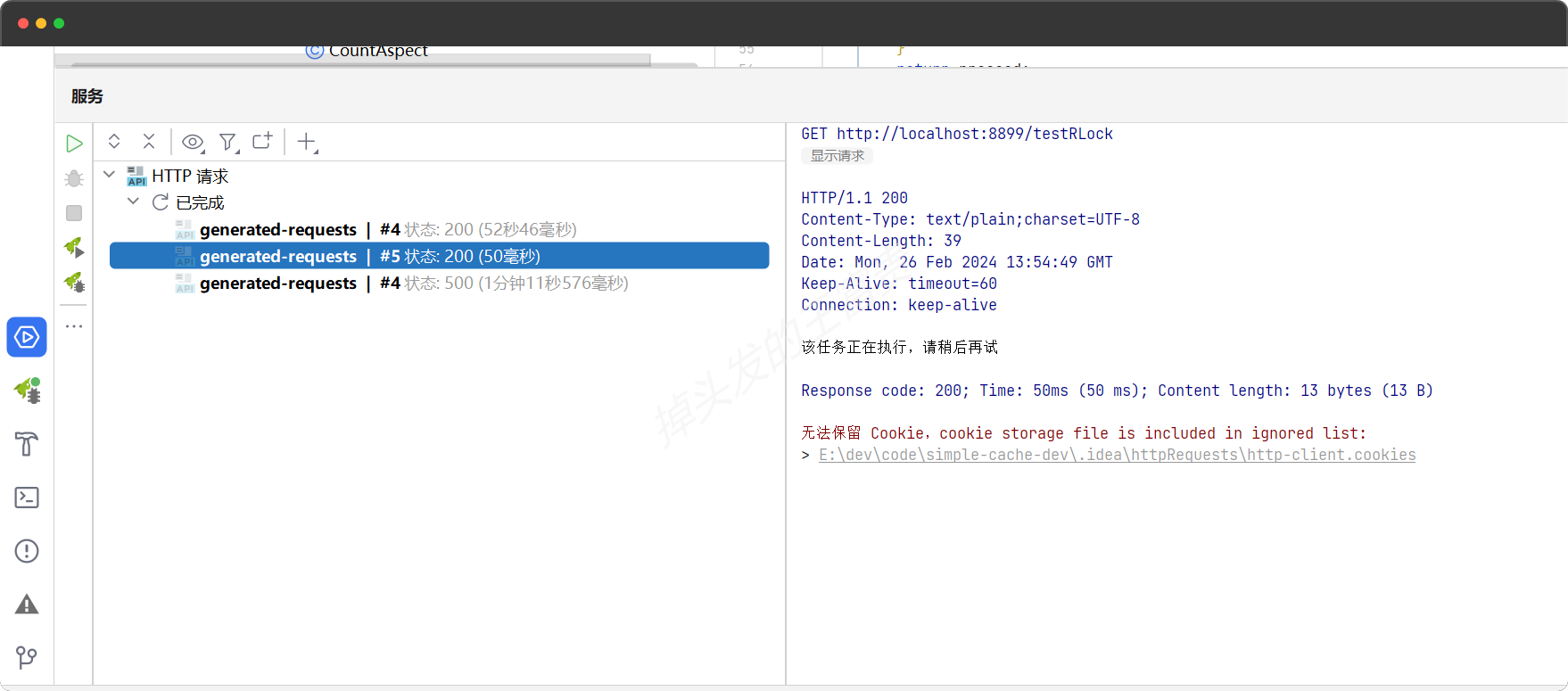Open the filter funnel options
This screenshot has height=691, width=1568.
[229, 142]
